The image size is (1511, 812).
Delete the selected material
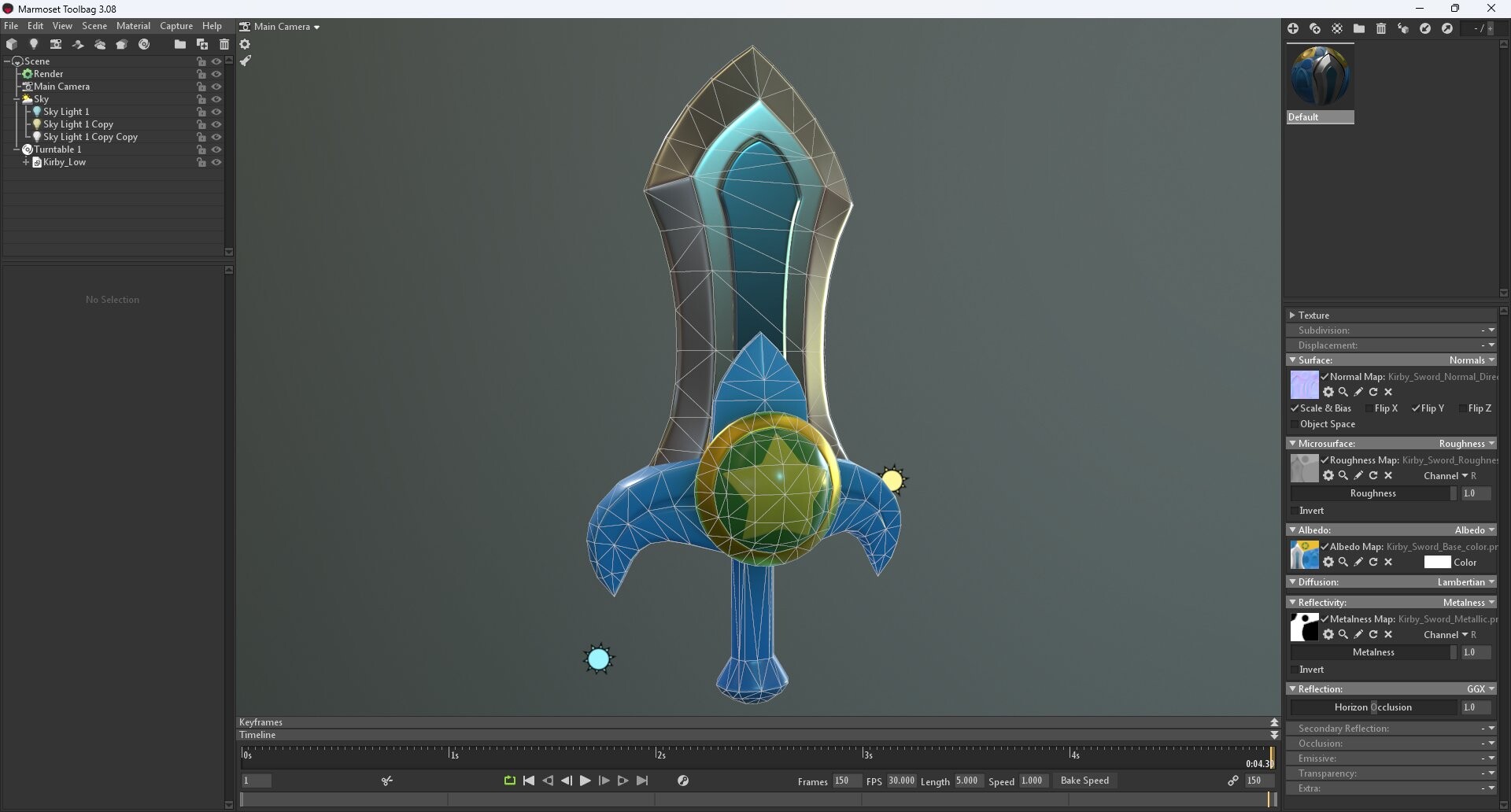[x=1381, y=28]
